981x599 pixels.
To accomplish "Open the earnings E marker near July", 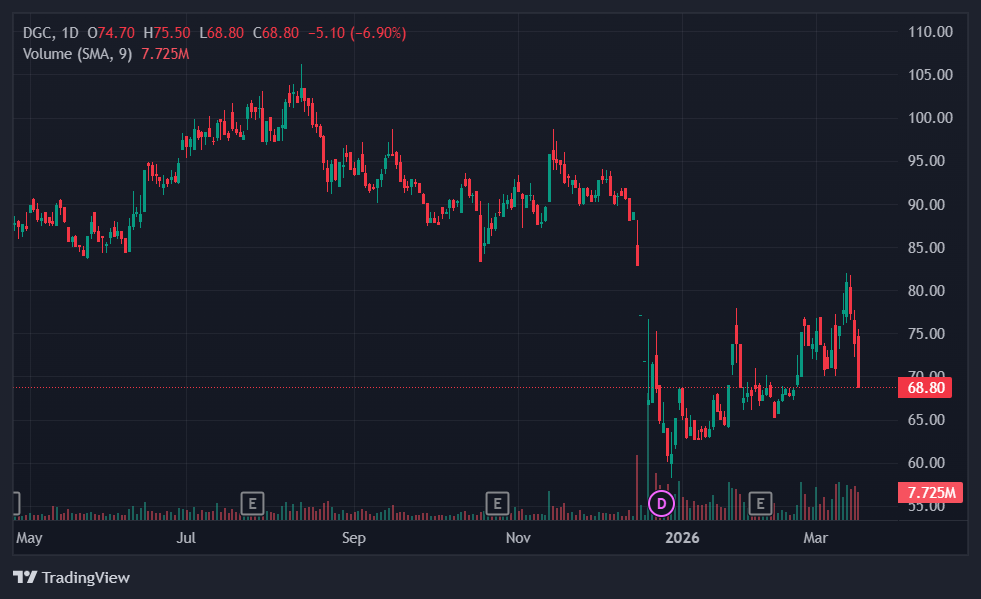I will pos(253,503).
